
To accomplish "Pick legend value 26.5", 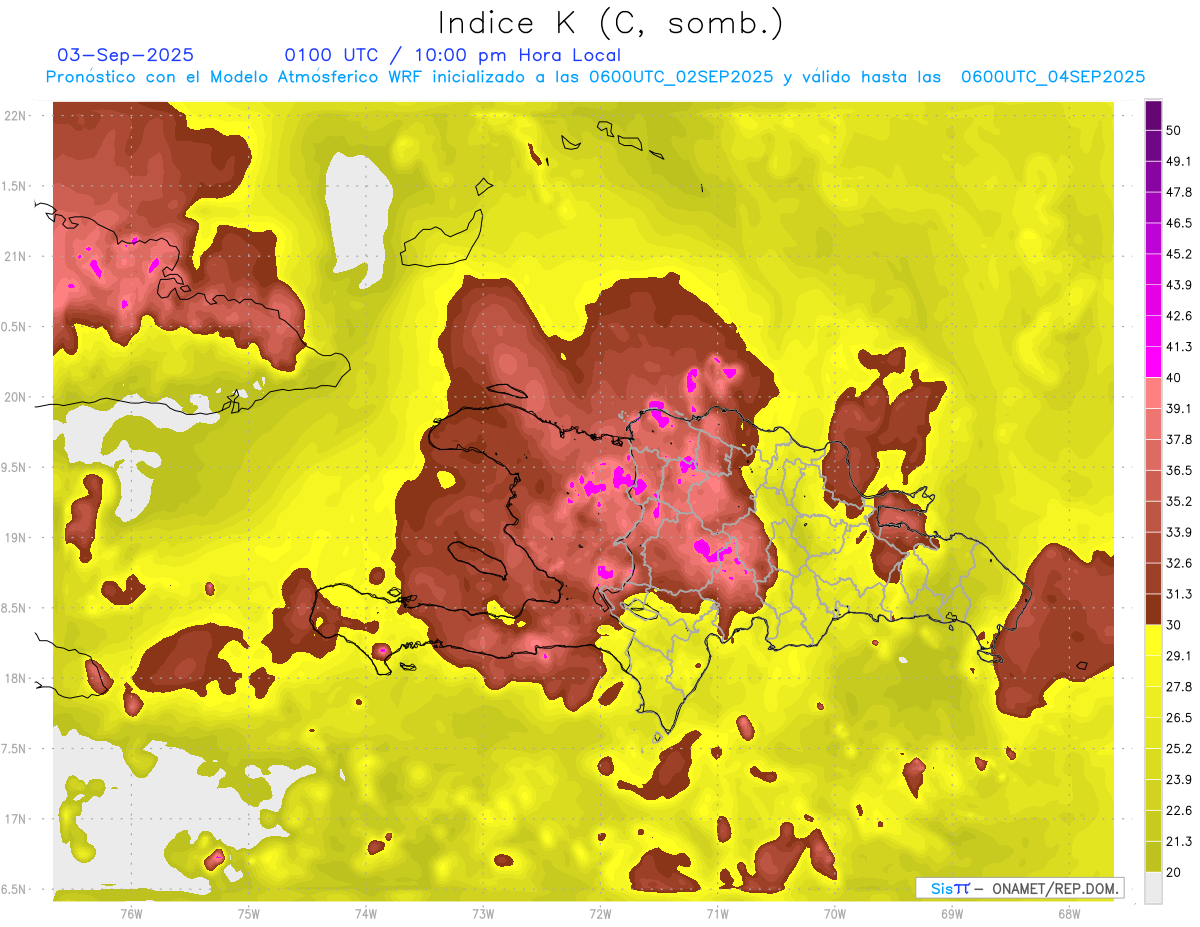I will [x=1179, y=718].
